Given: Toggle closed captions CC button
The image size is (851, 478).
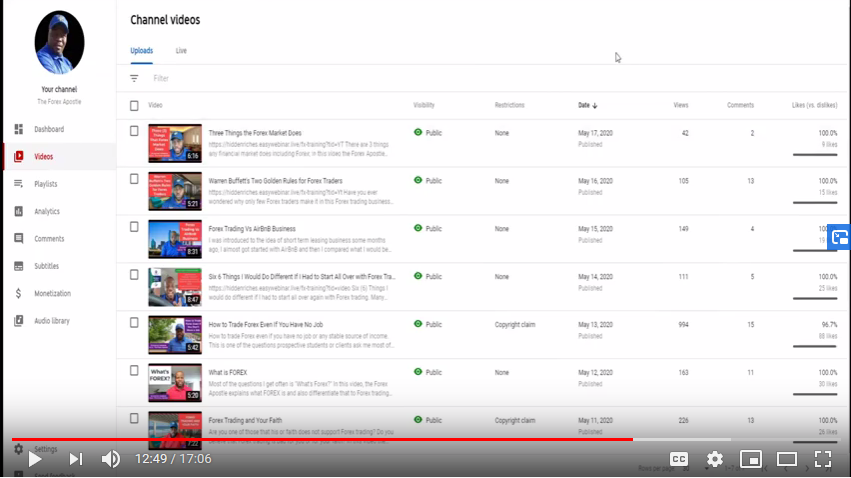Looking at the screenshot, I should tap(678, 459).
